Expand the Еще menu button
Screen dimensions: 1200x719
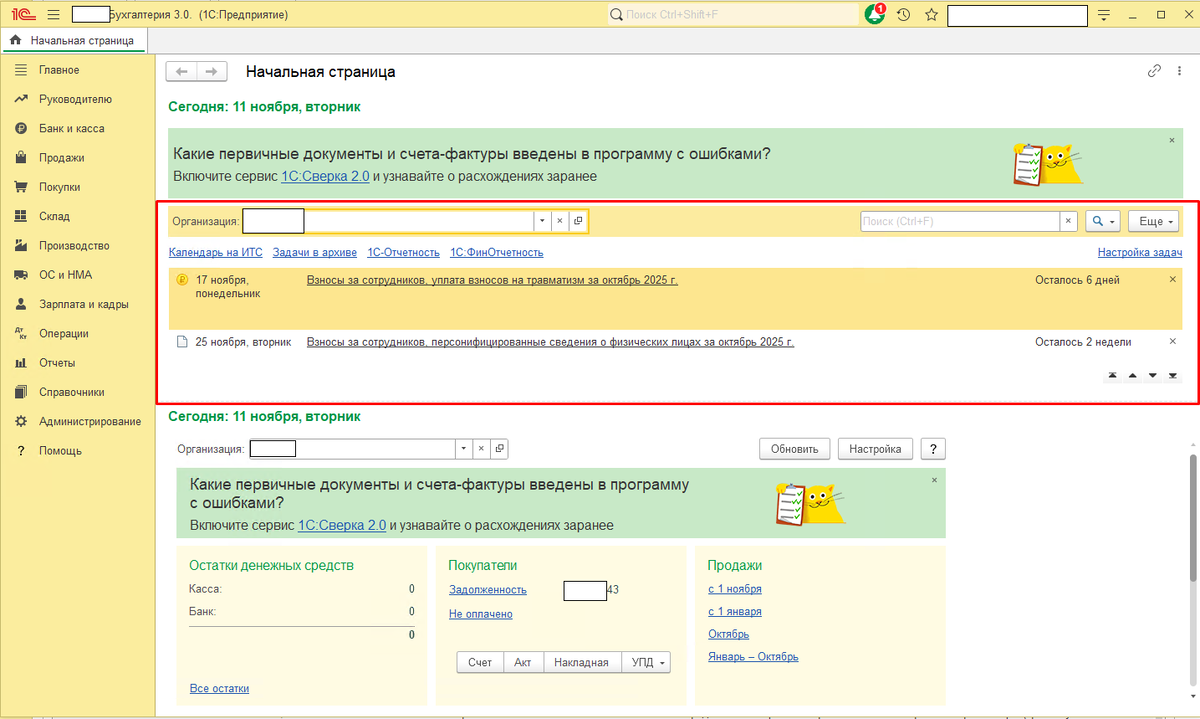(x=1154, y=221)
